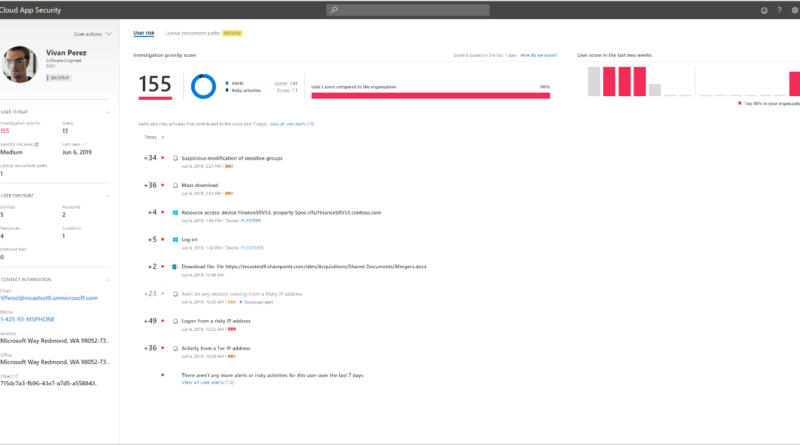Open the Mass download alert
This screenshot has height=445, width=800.
(x=199, y=185)
